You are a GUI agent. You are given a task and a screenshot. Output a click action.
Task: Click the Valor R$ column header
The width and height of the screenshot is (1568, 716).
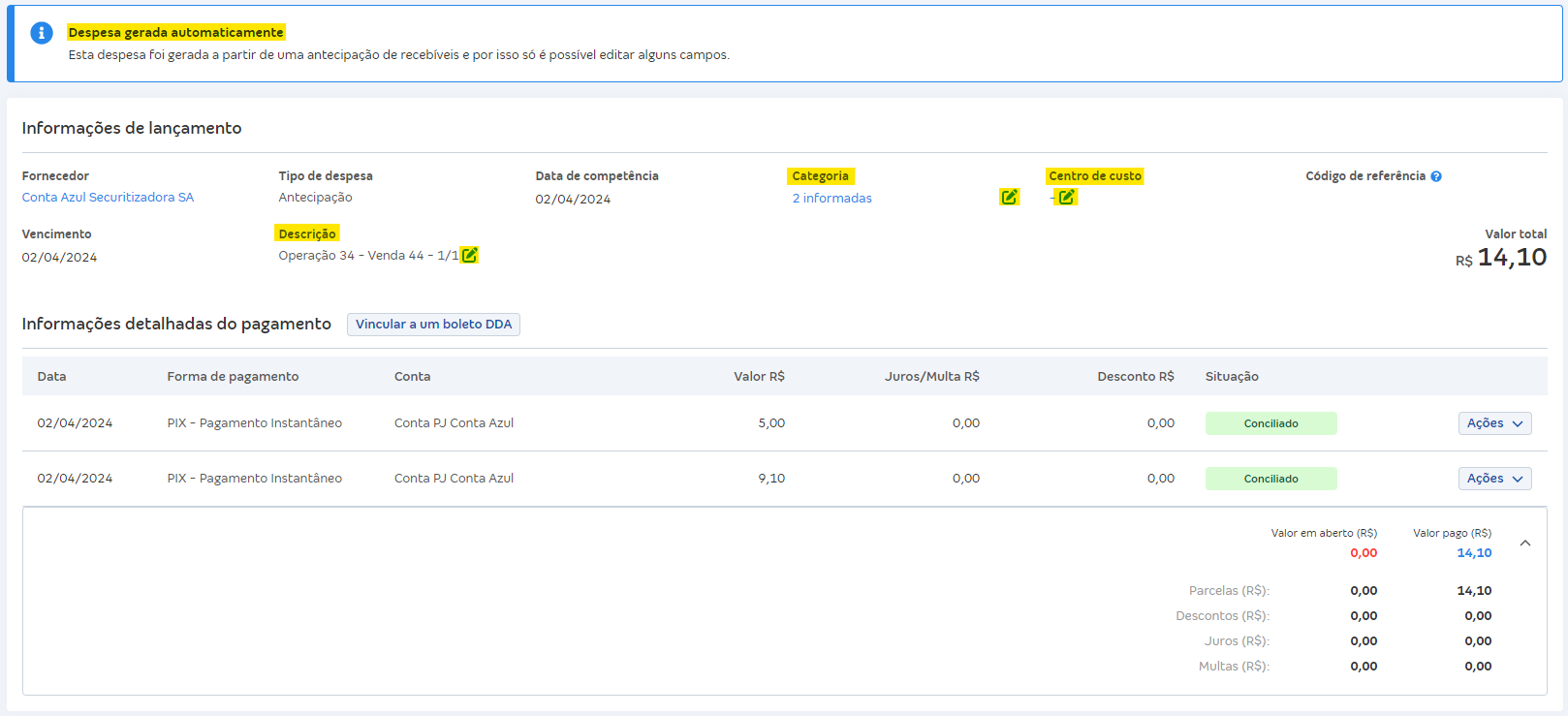(x=759, y=377)
